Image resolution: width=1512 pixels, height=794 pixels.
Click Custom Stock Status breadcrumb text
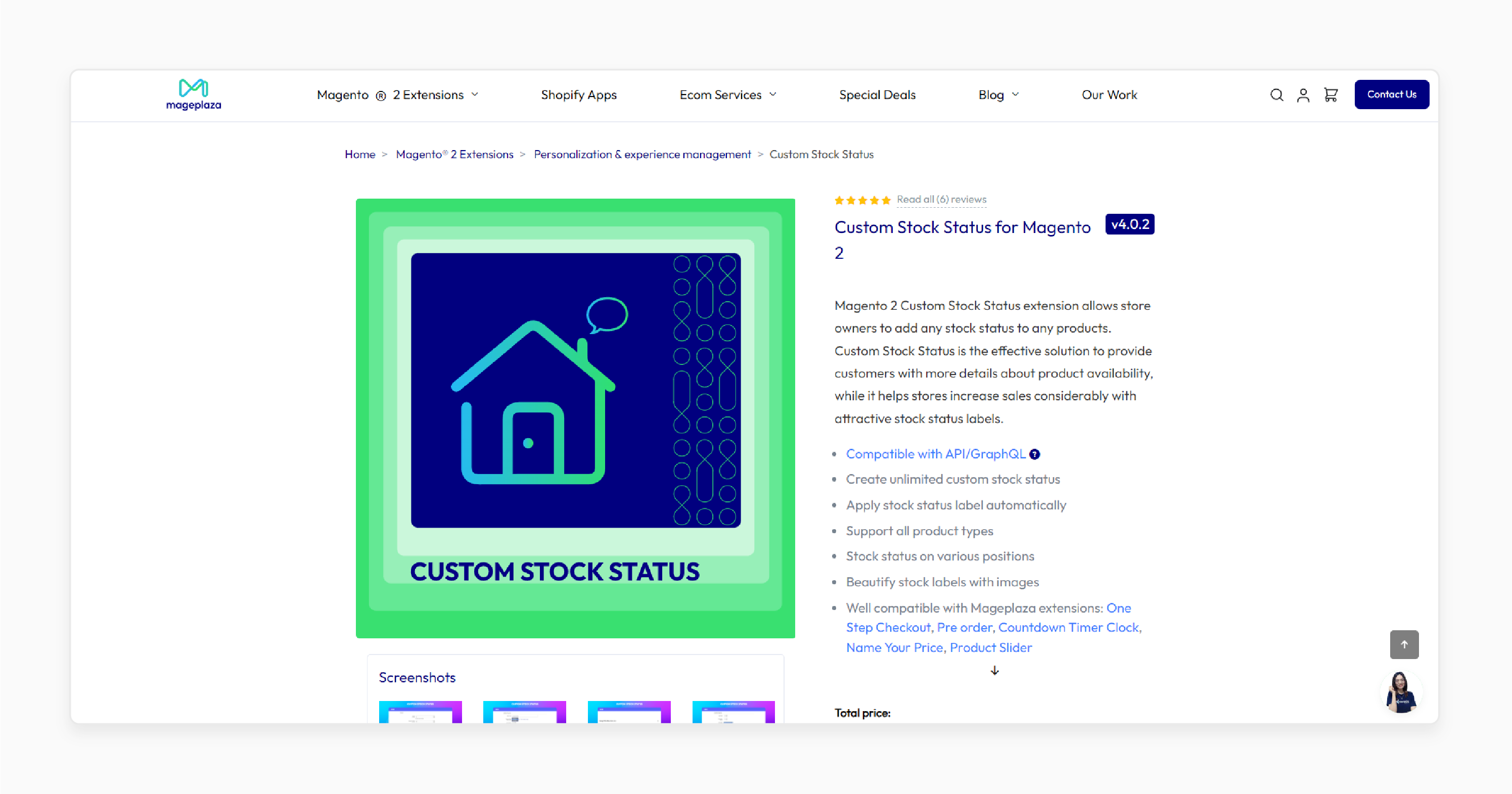821,154
